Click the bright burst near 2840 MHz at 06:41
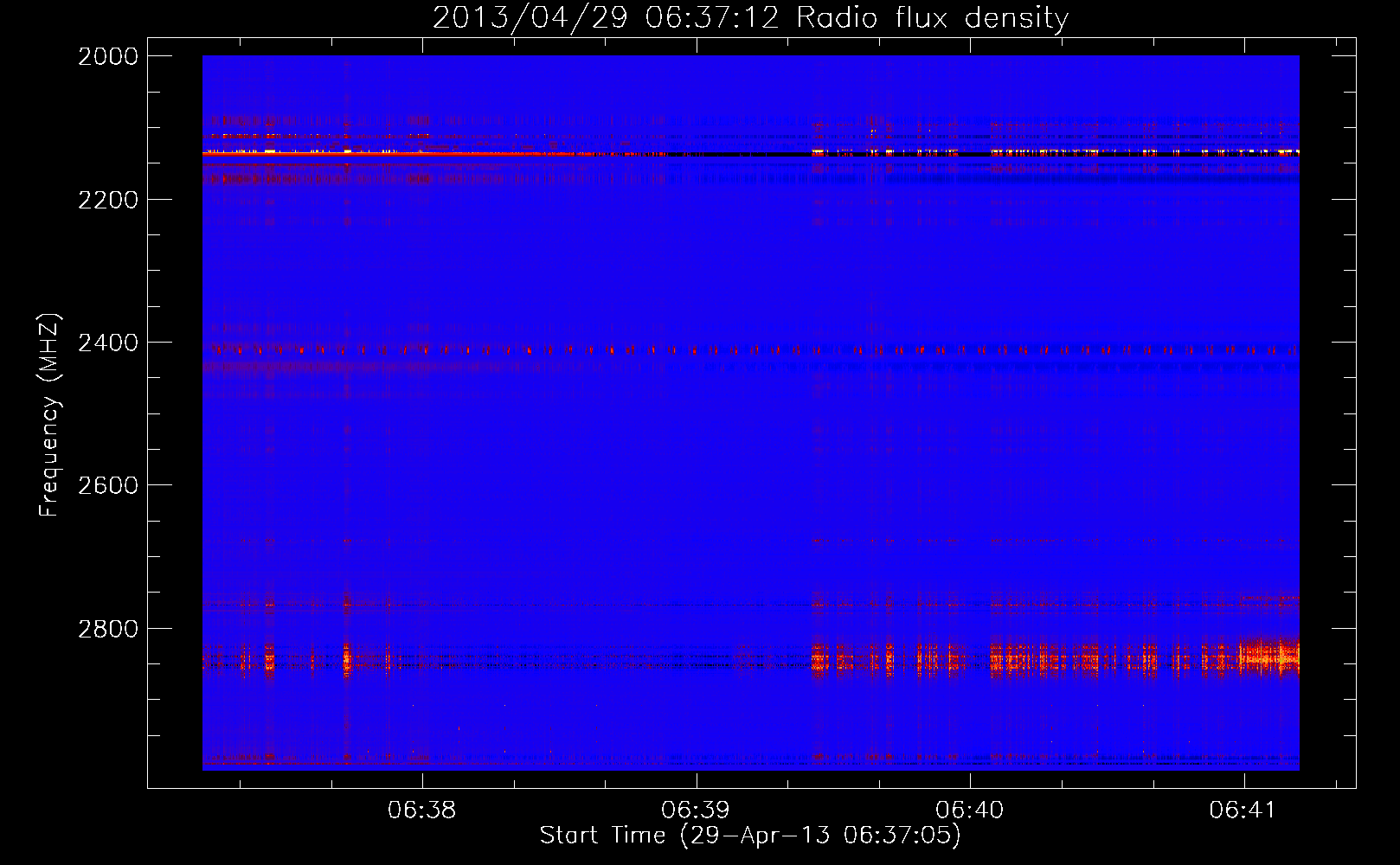The height and width of the screenshot is (865, 1400). tap(1268, 655)
